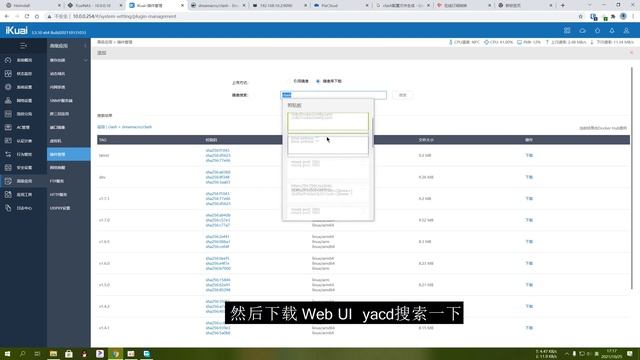
Task: Reload the page with browser refresh icon
Action: 27,16
